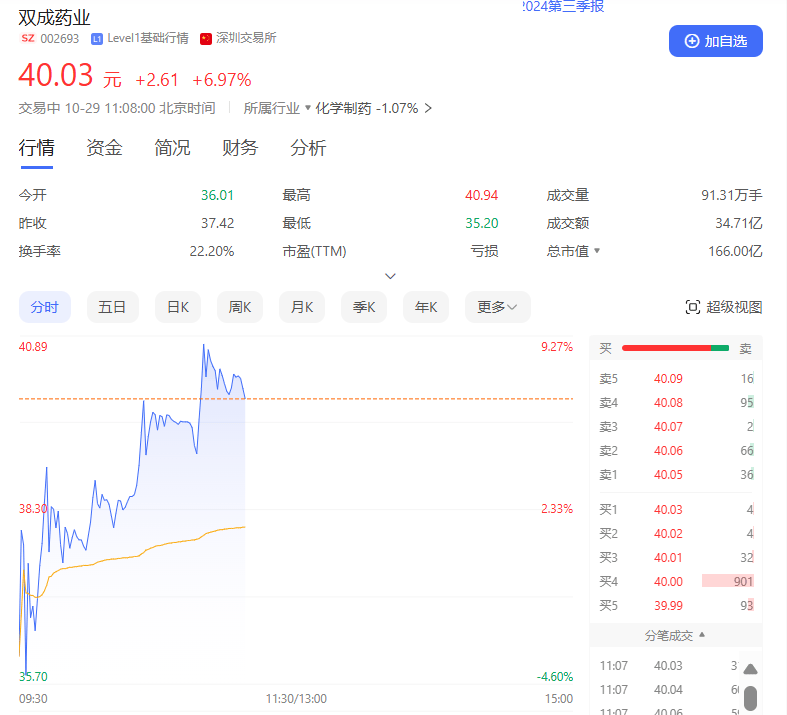Open the 更多 chart period dropdown
This screenshot has height=715, width=787.
pos(497,308)
